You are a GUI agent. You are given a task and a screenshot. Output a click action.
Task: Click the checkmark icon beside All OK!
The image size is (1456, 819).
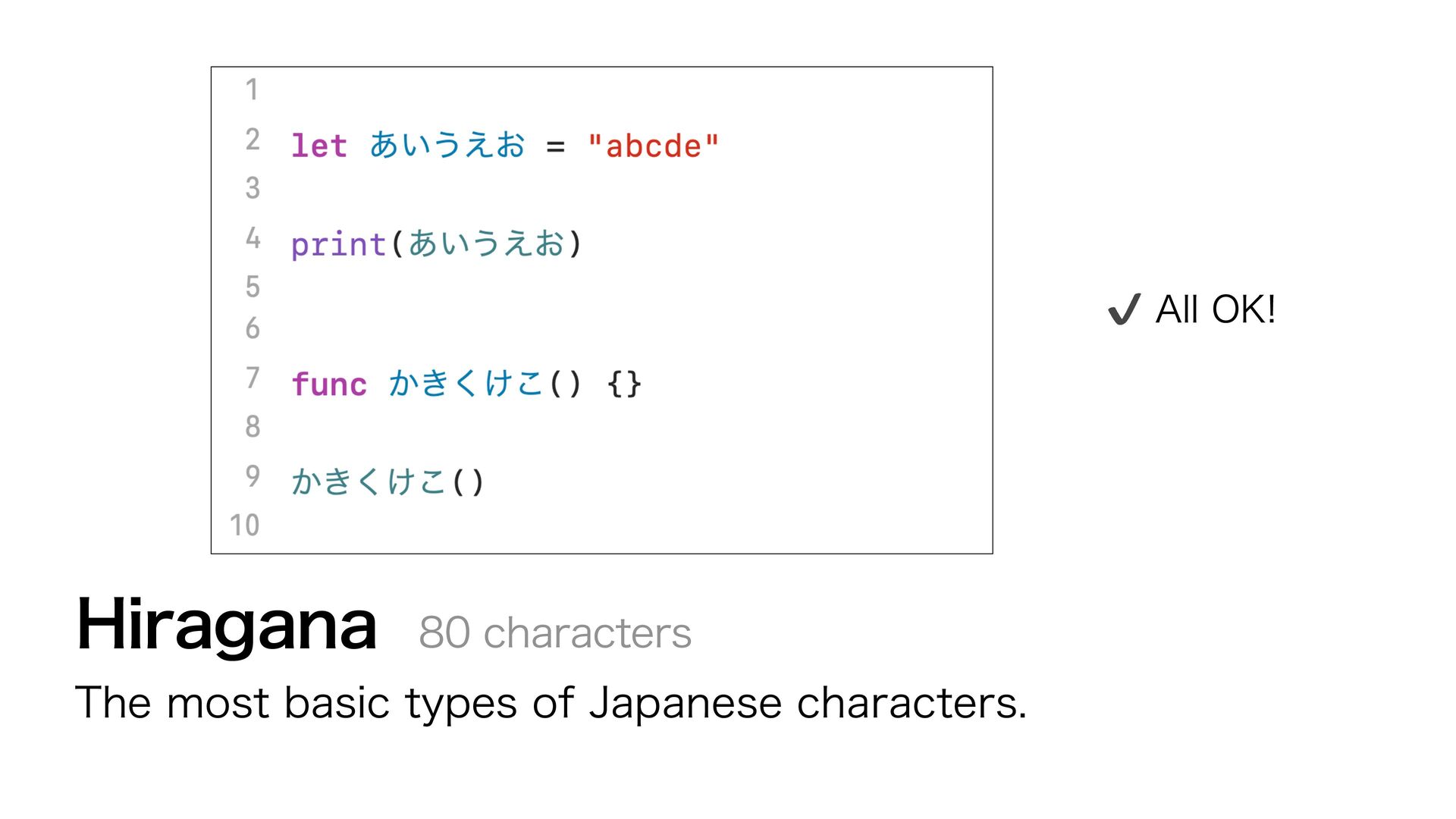1124,309
